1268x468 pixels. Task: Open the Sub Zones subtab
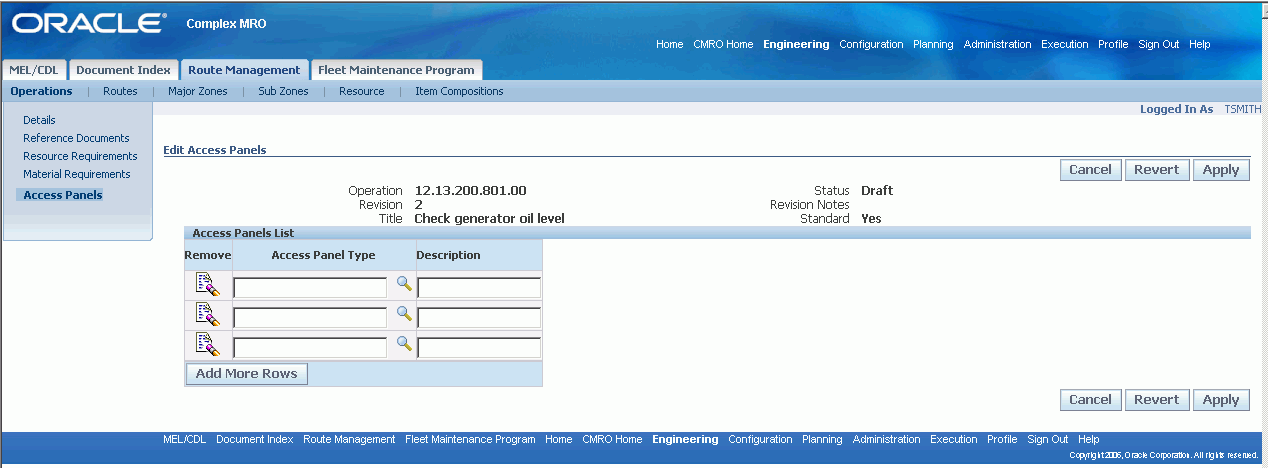pos(283,91)
